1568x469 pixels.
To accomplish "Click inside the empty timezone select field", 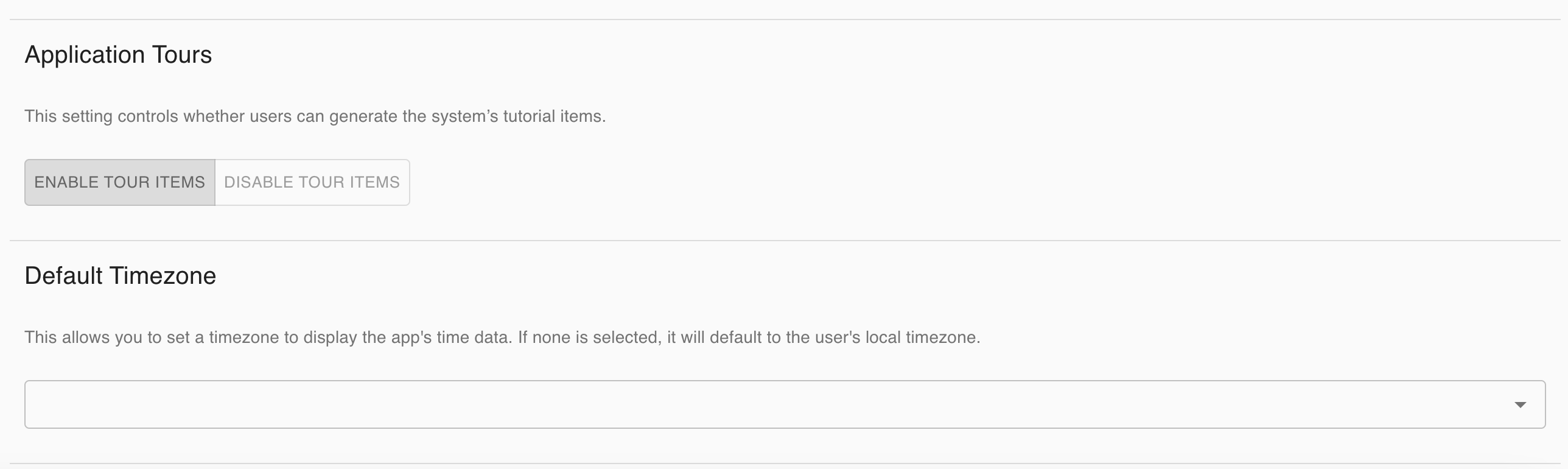I will coord(730,404).
